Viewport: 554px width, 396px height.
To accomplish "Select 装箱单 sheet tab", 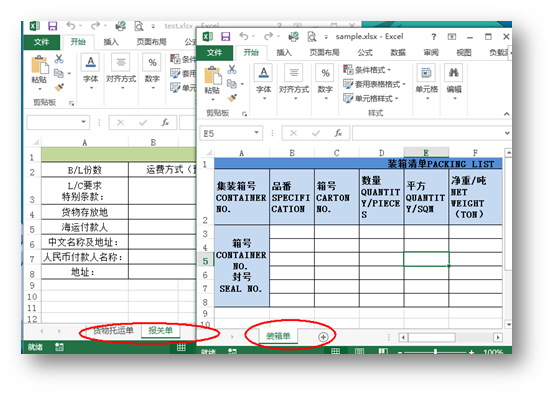I will (278, 336).
